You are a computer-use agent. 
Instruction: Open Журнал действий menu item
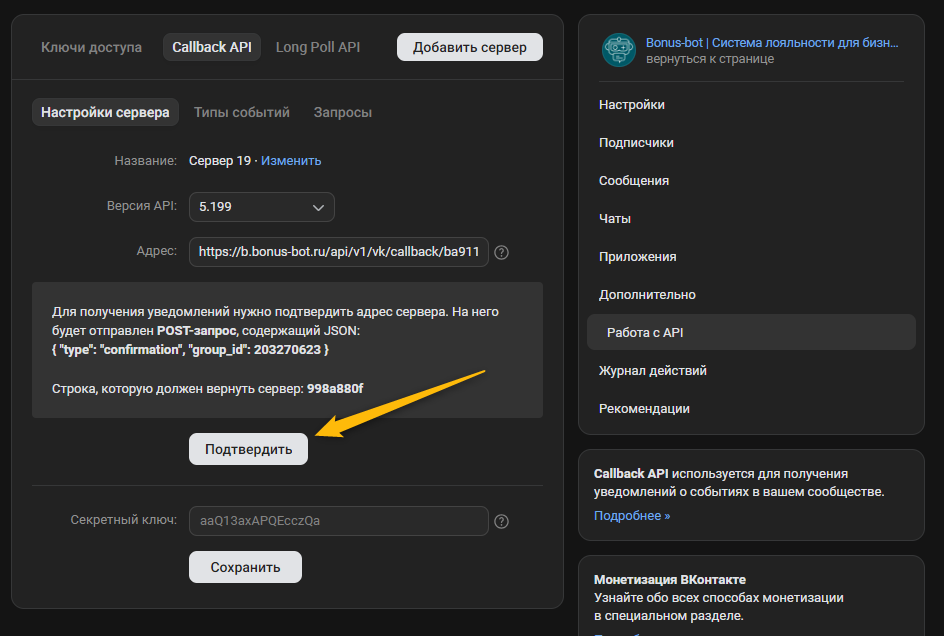(x=653, y=371)
